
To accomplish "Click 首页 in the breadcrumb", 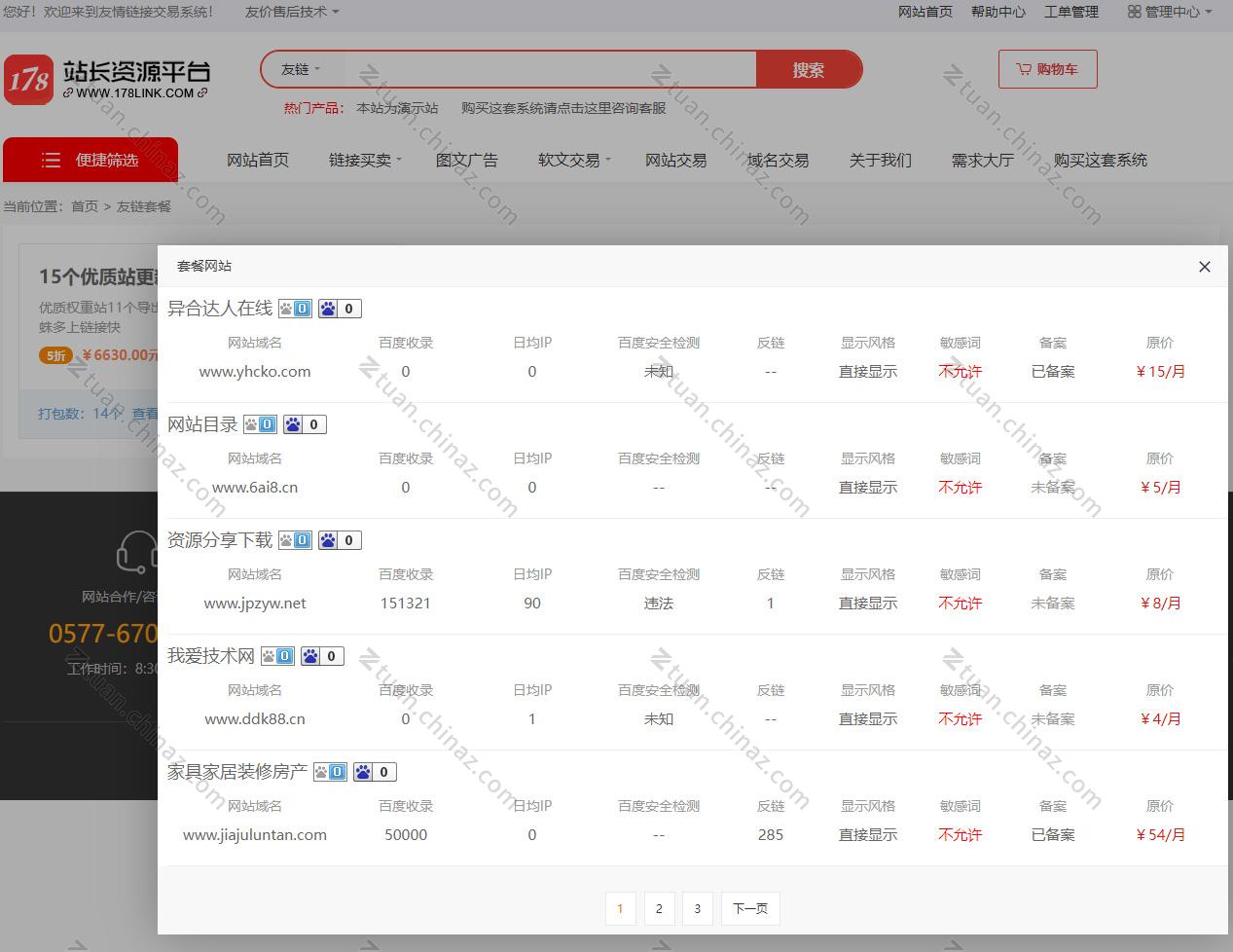I will coord(85,206).
